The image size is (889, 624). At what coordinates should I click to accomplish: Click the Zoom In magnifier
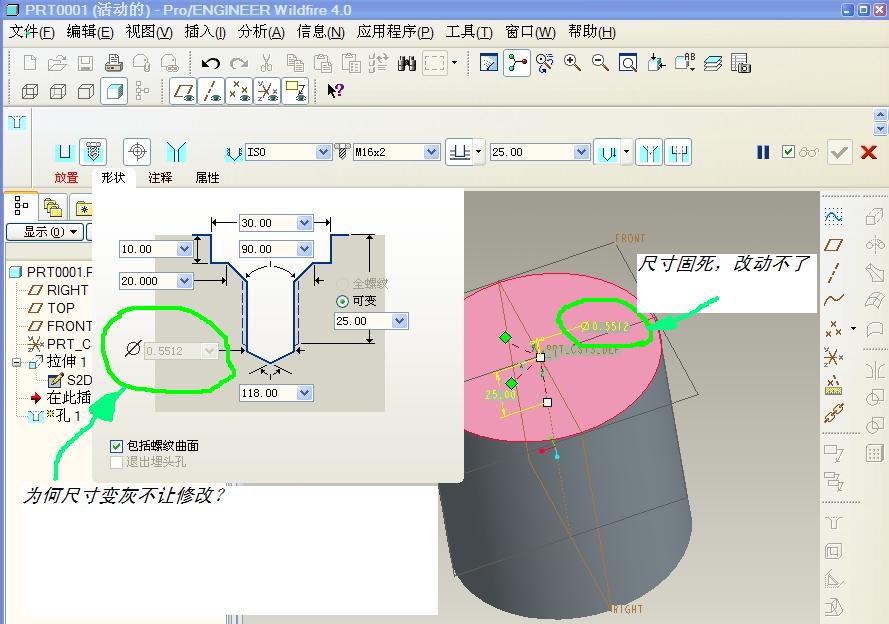pyautogui.click(x=573, y=62)
